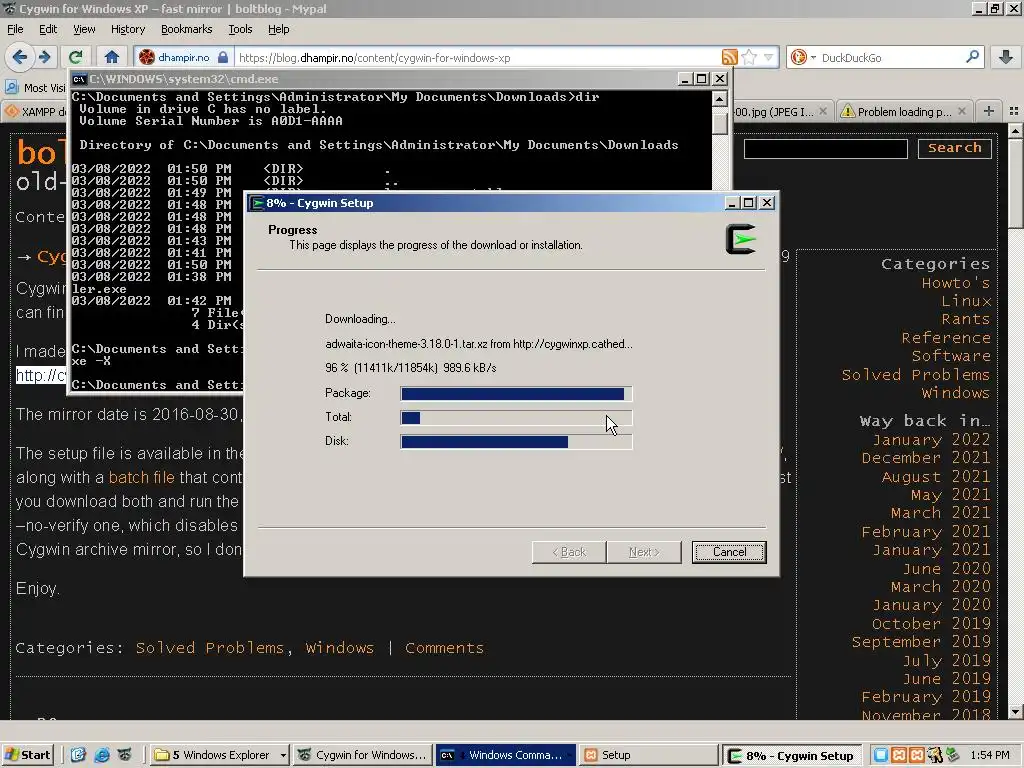Open the August 2021 archive link
Screen dimensions: 1024x768
pos(936,477)
